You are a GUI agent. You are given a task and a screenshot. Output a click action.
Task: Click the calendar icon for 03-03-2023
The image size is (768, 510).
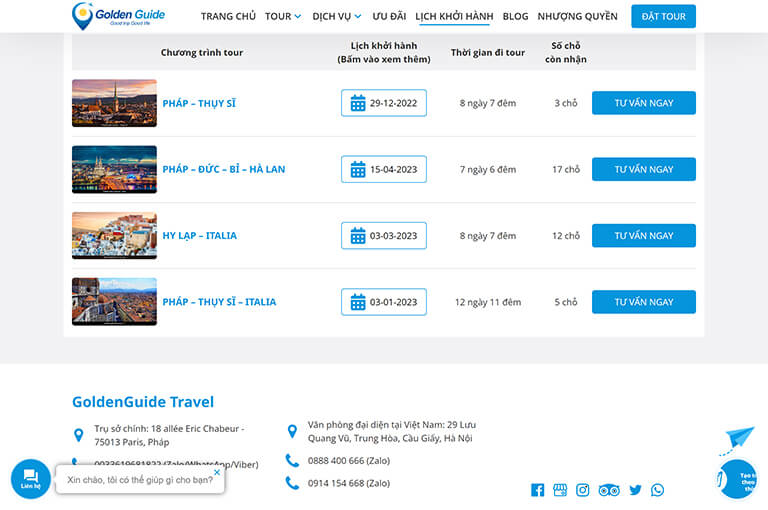(x=358, y=236)
